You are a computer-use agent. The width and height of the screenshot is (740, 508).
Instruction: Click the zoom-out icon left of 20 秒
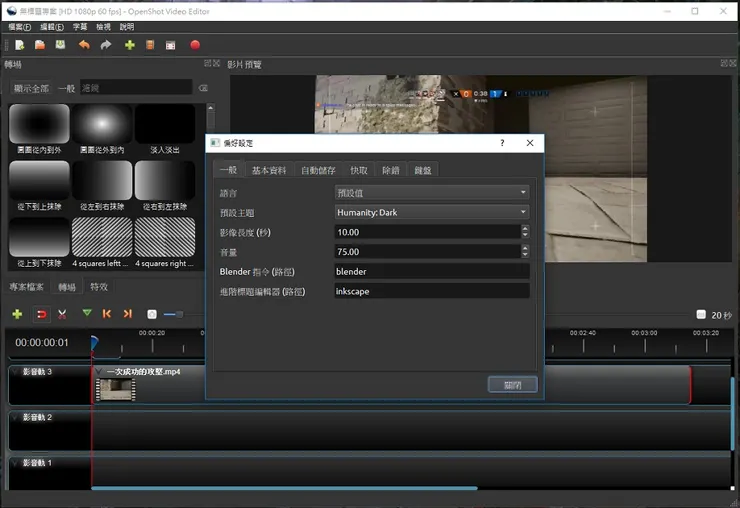tap(701, 314)
